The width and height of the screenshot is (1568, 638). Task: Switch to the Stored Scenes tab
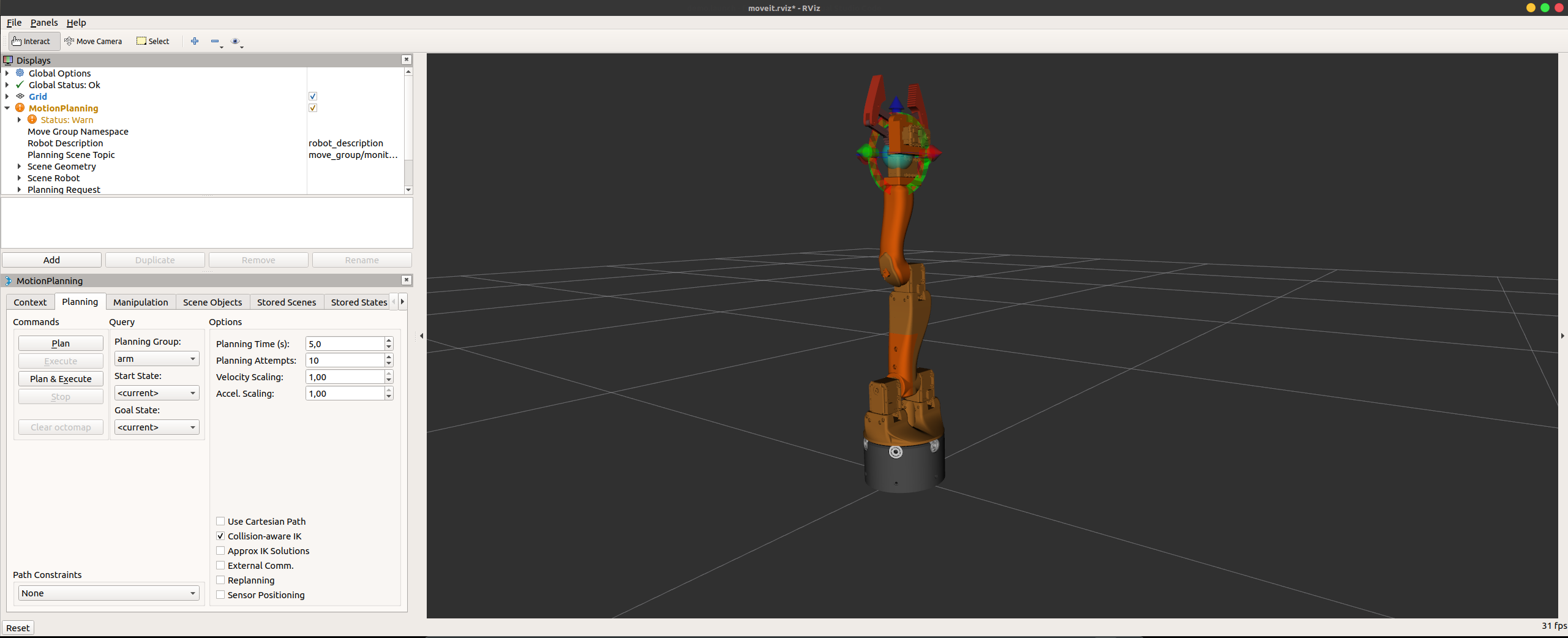(x=287, y=302)
